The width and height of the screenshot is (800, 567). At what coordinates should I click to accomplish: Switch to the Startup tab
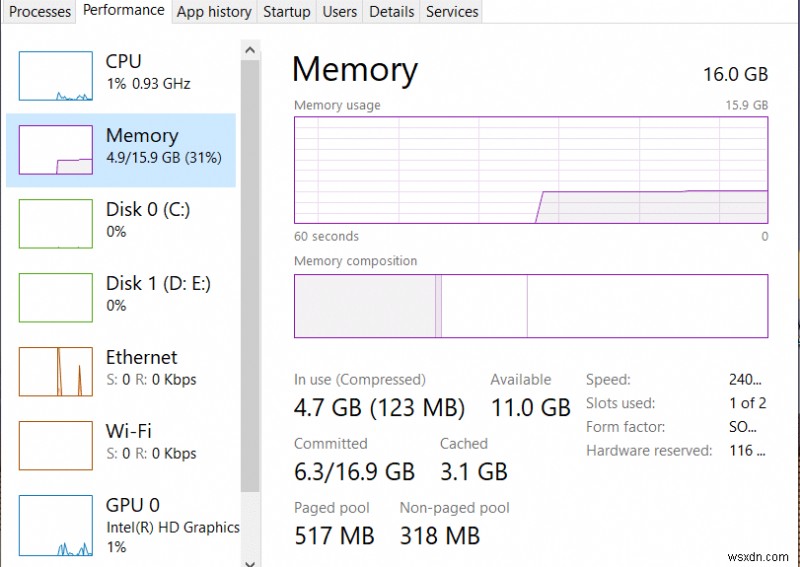pos(287,12)
